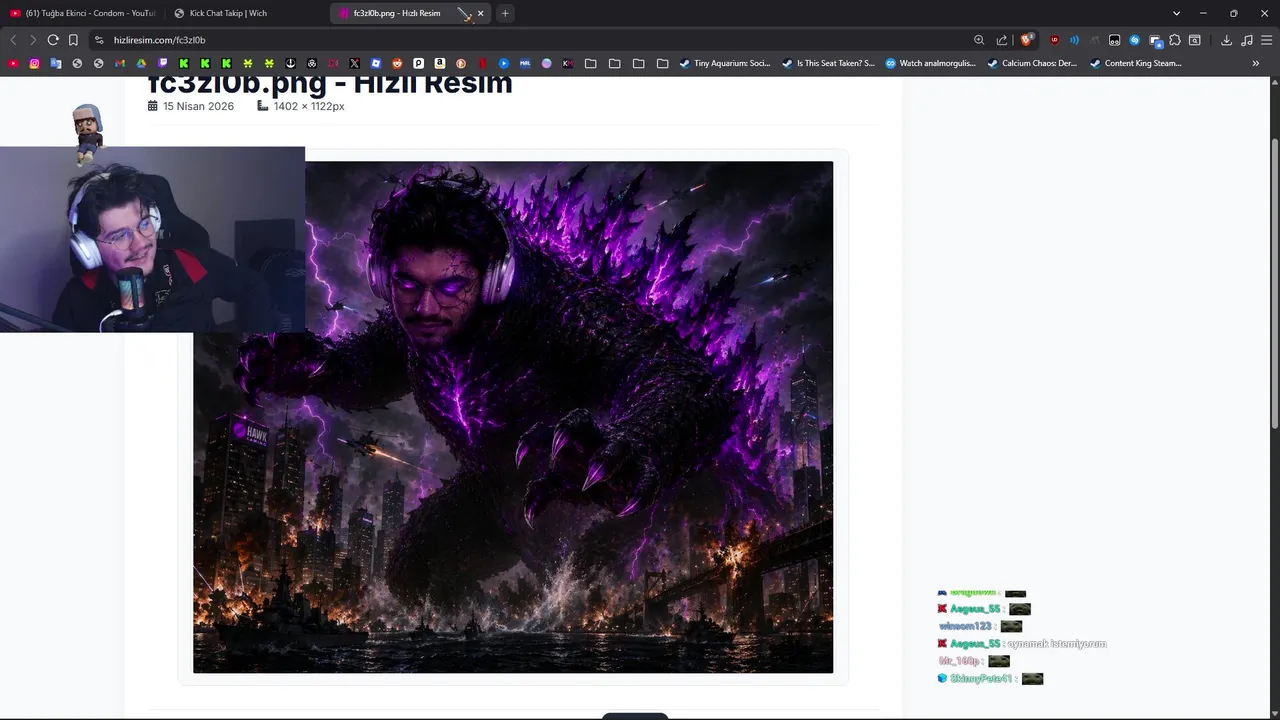The height and width of the screenshot is (720, 1280).
Task: Expand the tab search dropdown arrow
Action: tap(1176, 13)
